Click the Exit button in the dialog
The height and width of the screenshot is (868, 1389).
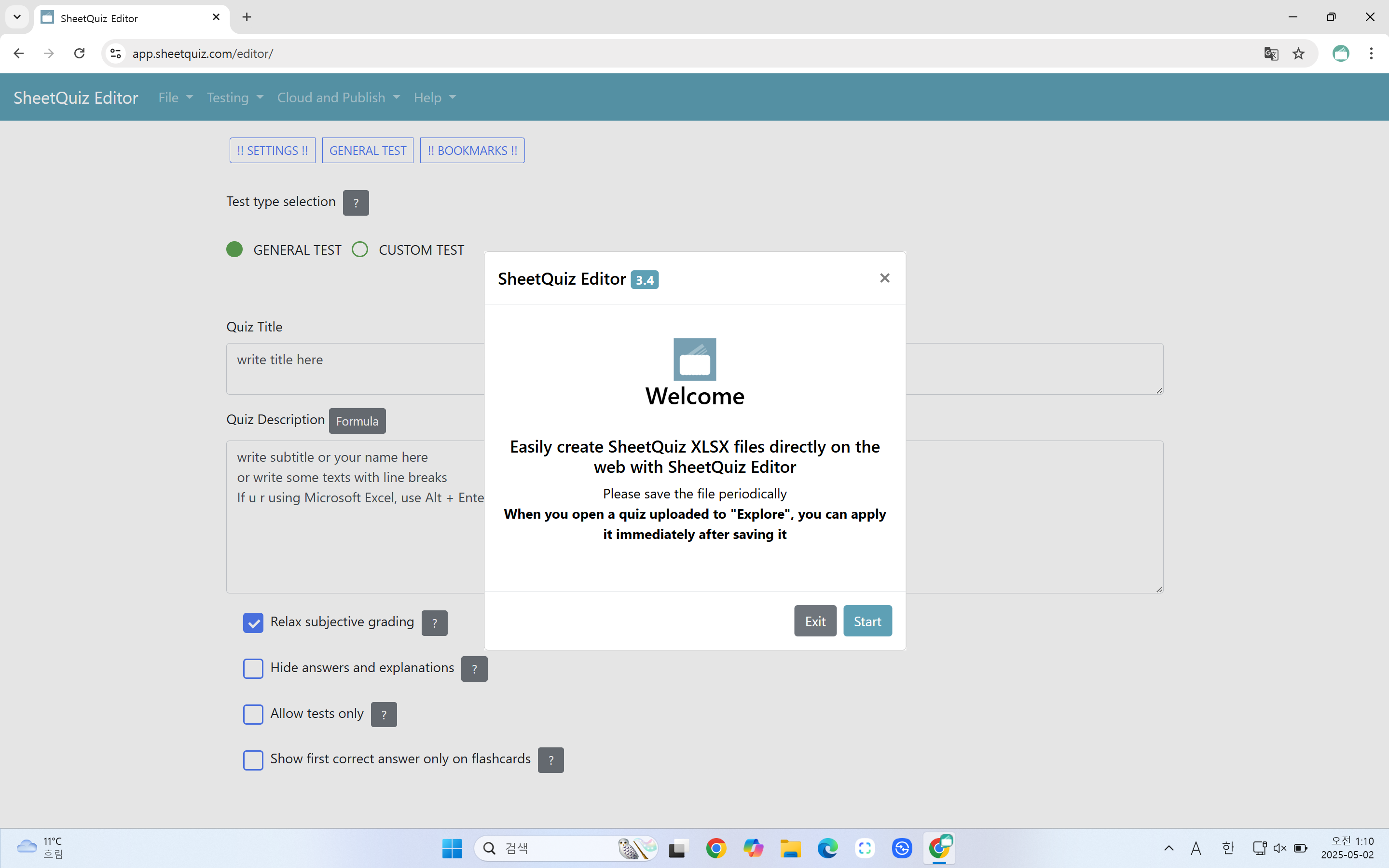click(x=814, y=621)
